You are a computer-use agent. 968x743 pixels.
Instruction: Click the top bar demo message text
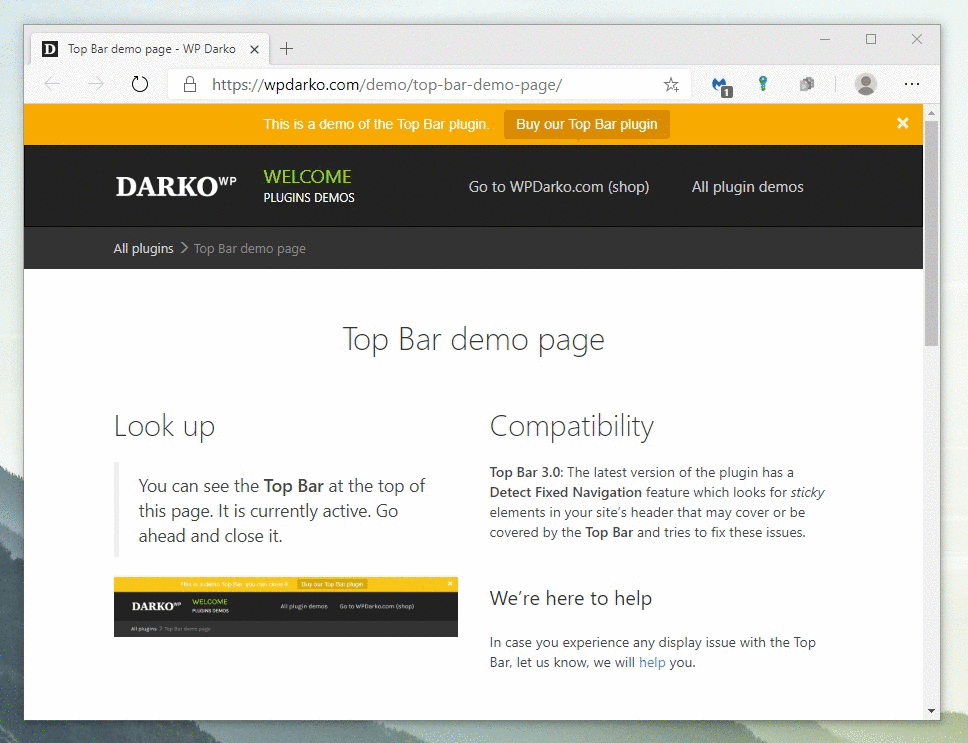pyautogui.click(x=376, y=124)
